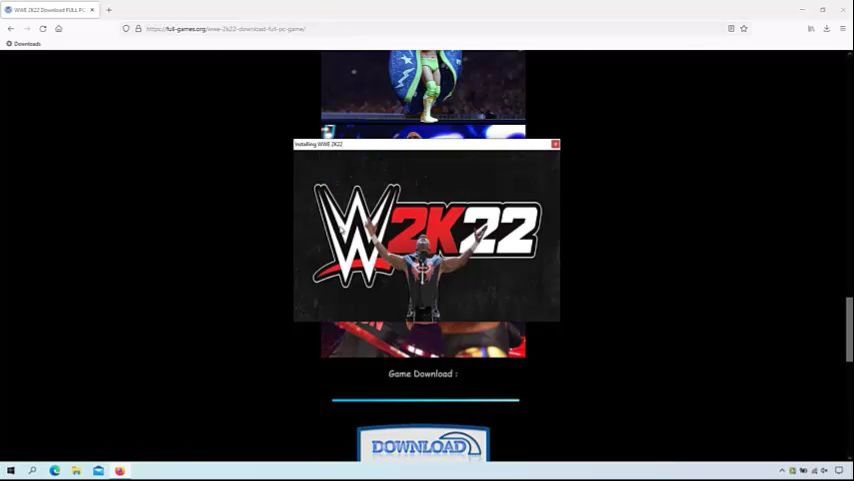Click the green system tray icon

(792, 471)
